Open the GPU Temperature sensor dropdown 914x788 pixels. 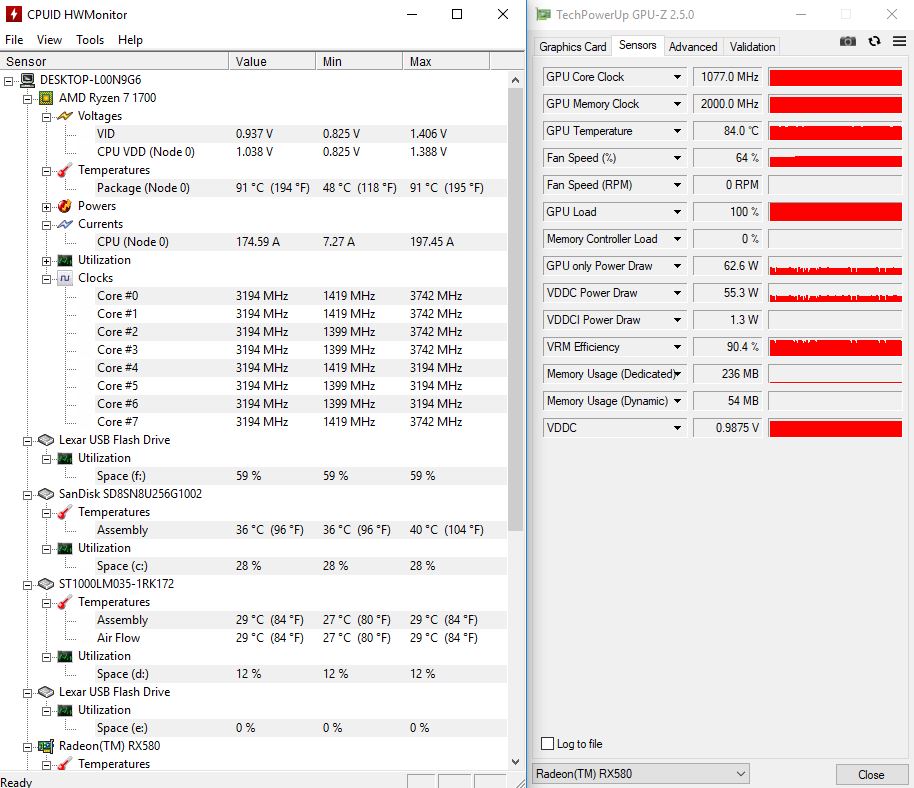pyautogui.click(x=677, y=131)
